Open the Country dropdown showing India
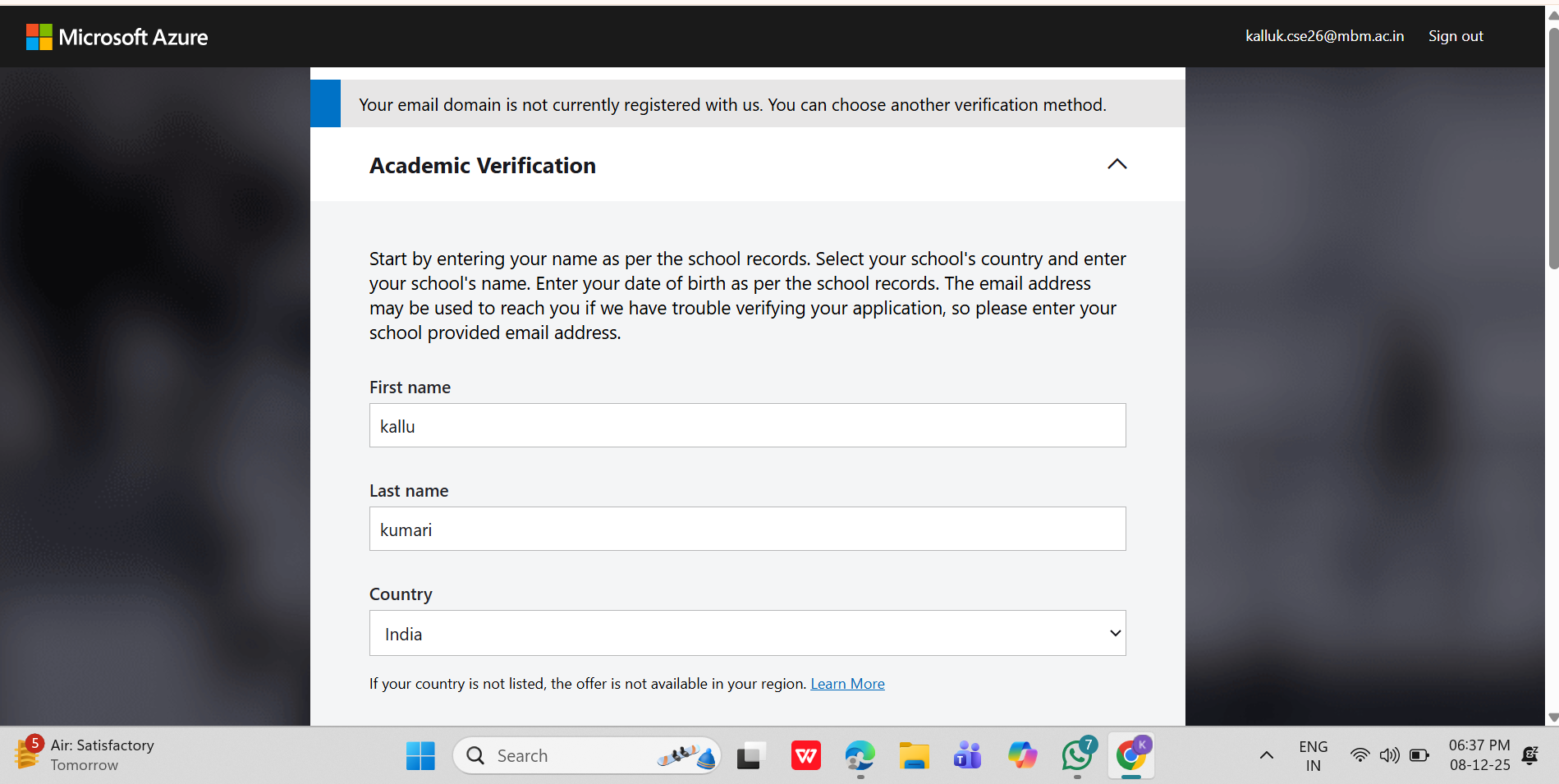This screenshot has height=784, width=1559. pos(747,634)
